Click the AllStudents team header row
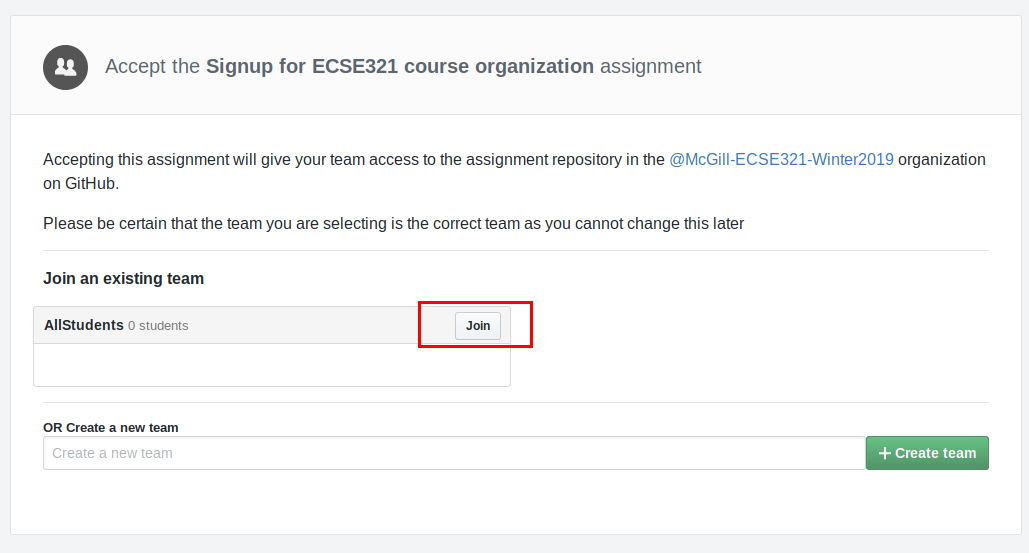 point(272,325)
